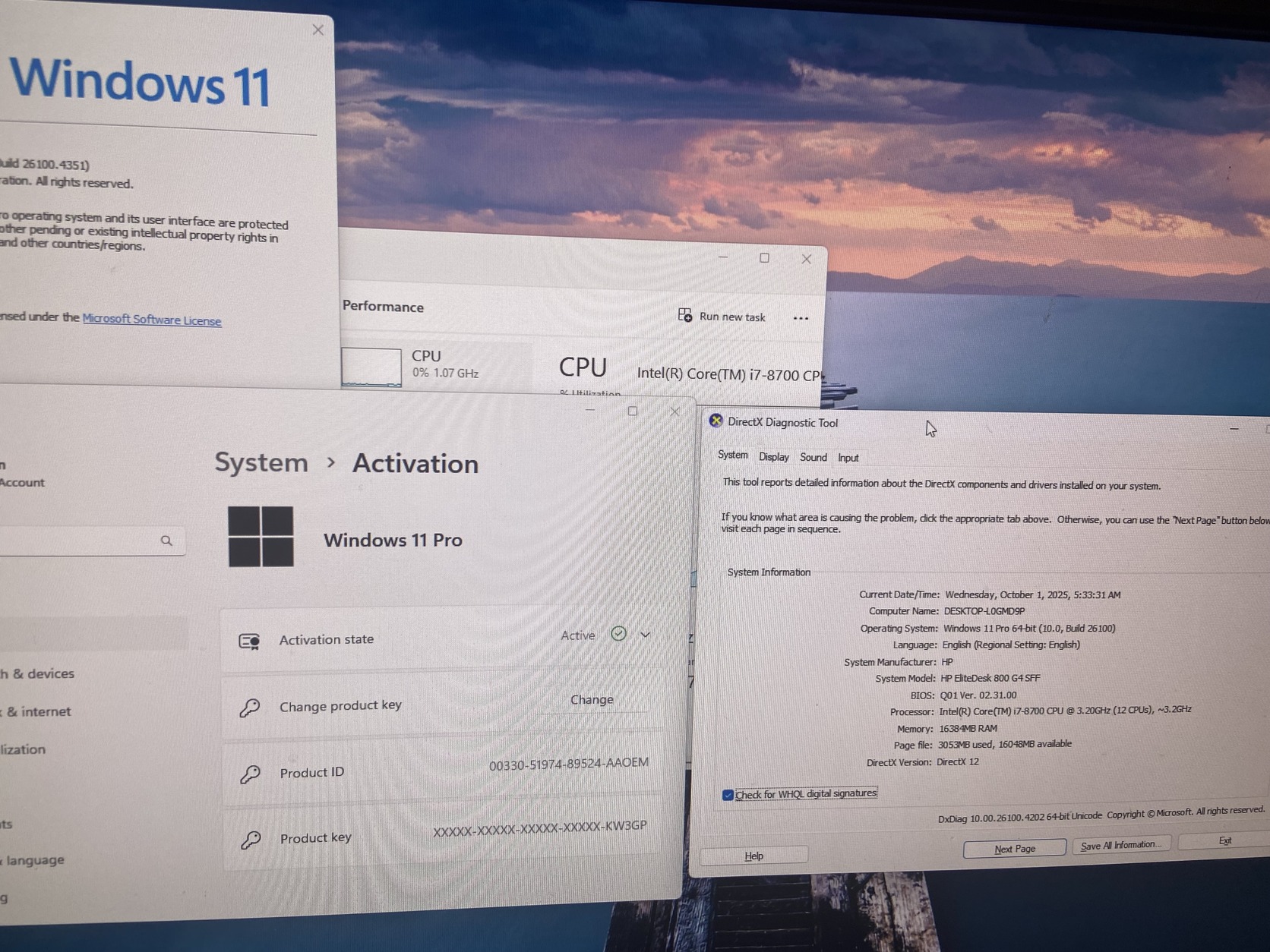Click the Change product key button
The height and width of the screenshot is (952, 1270).
(x=592, y=699)
